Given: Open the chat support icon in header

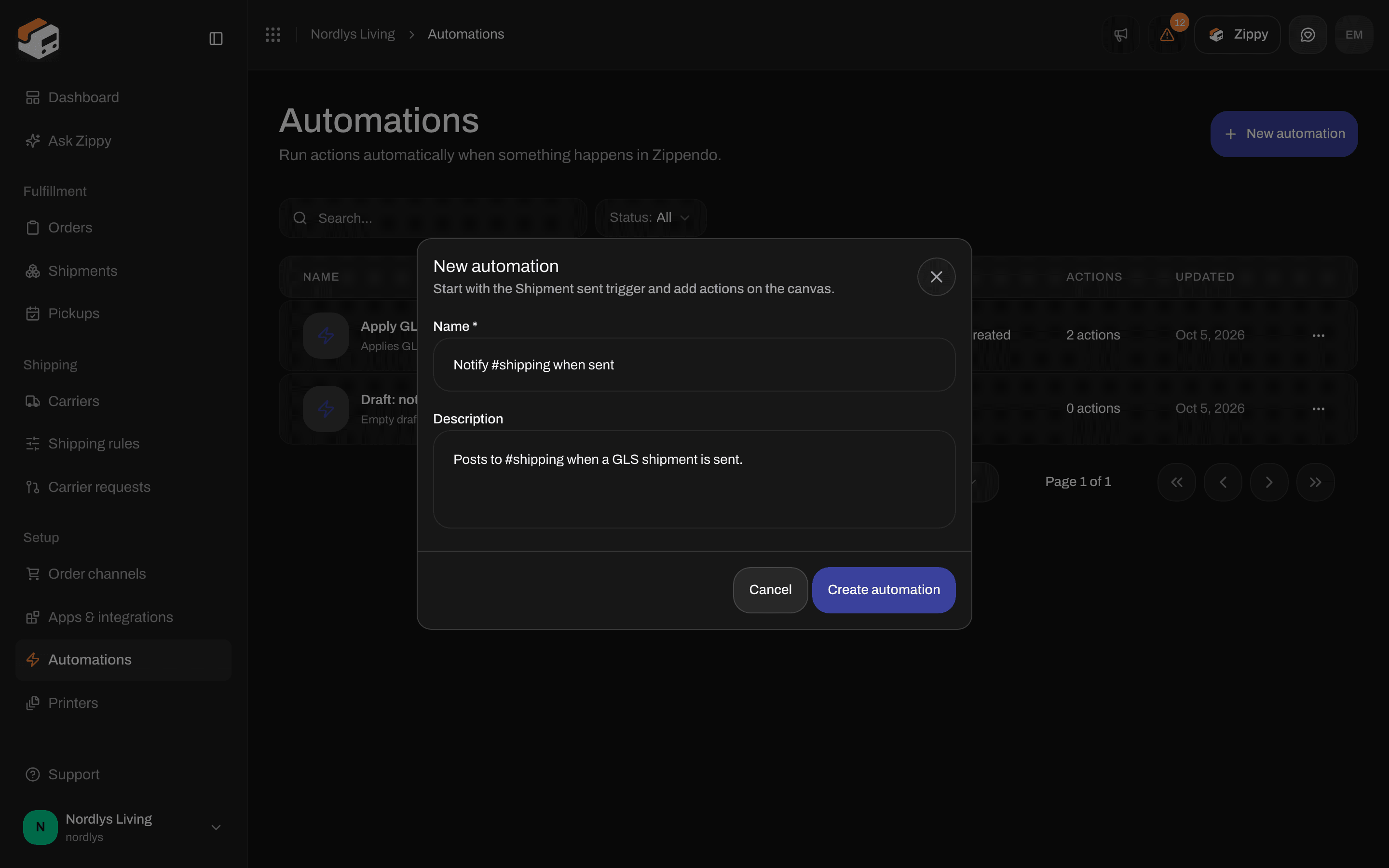Looking at the screenshot, I should pyautogui.click(x=1307, y=34).
